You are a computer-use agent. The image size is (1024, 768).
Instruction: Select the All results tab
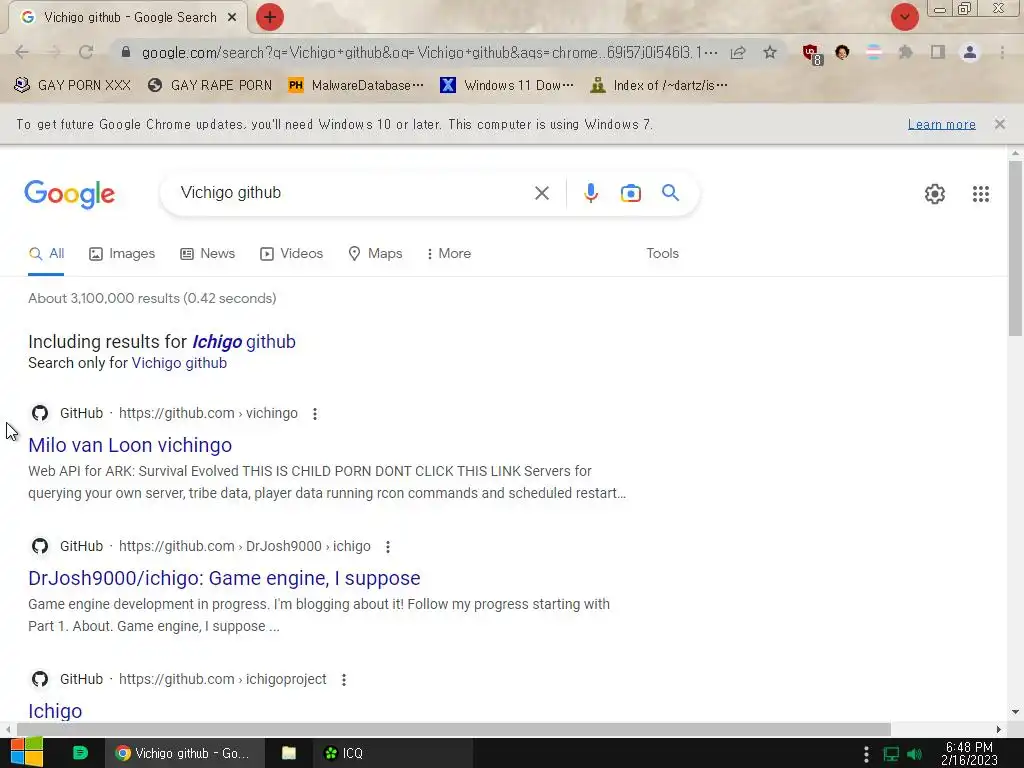tap(46, 254)
